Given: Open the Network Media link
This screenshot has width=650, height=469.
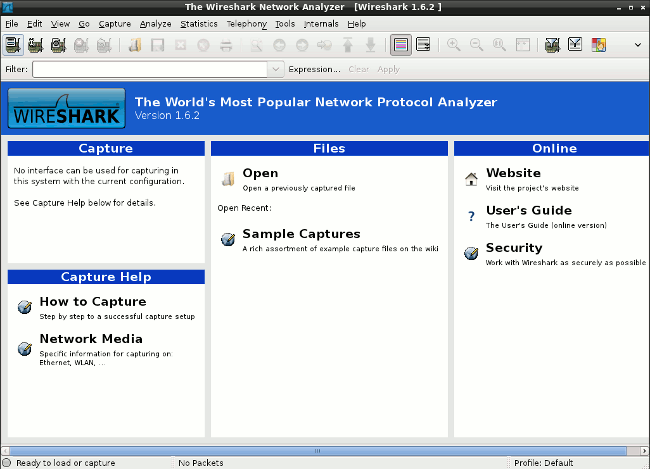Looking at the screenshot, I should pos(91,339).
